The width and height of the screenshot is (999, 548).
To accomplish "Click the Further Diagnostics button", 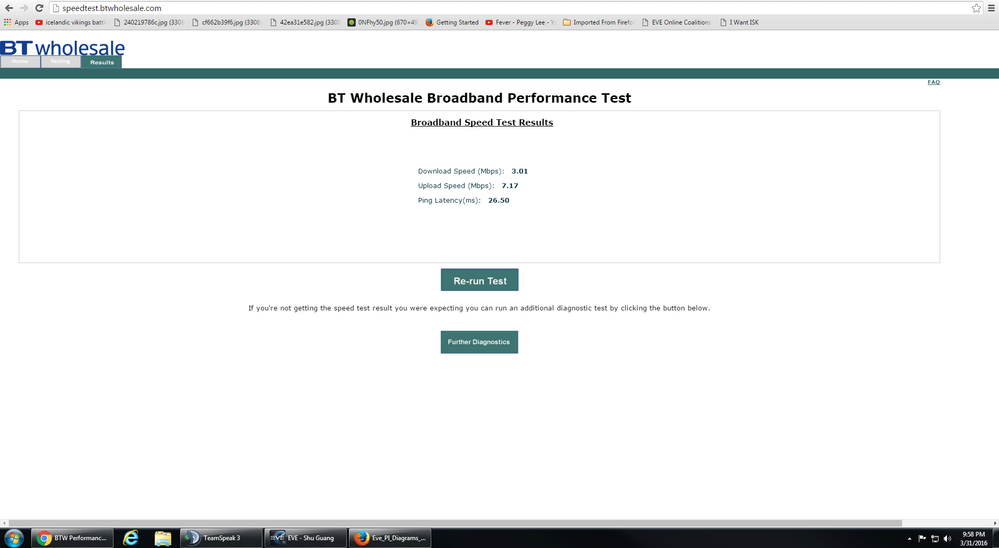I will (x=479, y=342).
